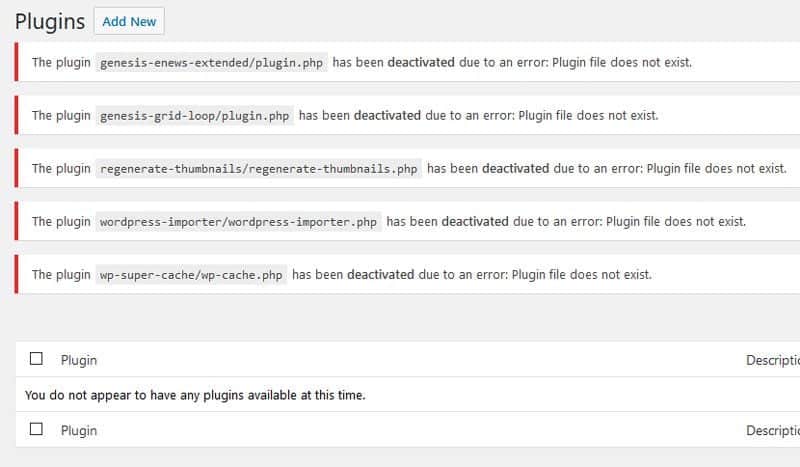Click the Plugin column heading in header row

[x=79, y=360]
